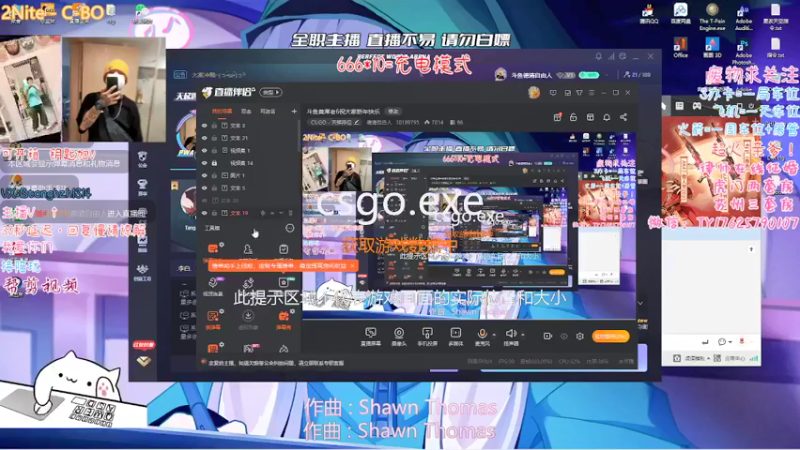This screenshot has height=450, width=800.
Task: Open the notification bell icon
Action: (607, 117)
